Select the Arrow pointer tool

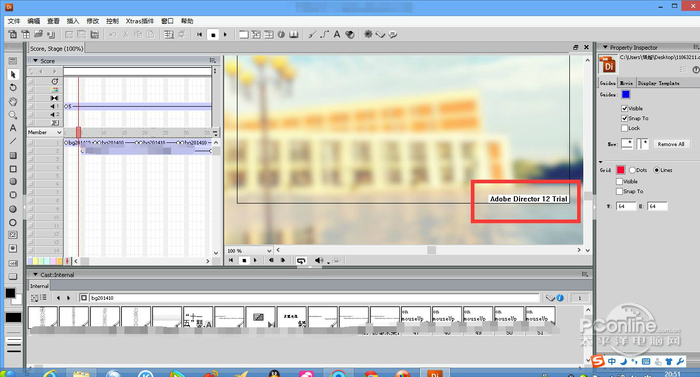tap(13, 74)
